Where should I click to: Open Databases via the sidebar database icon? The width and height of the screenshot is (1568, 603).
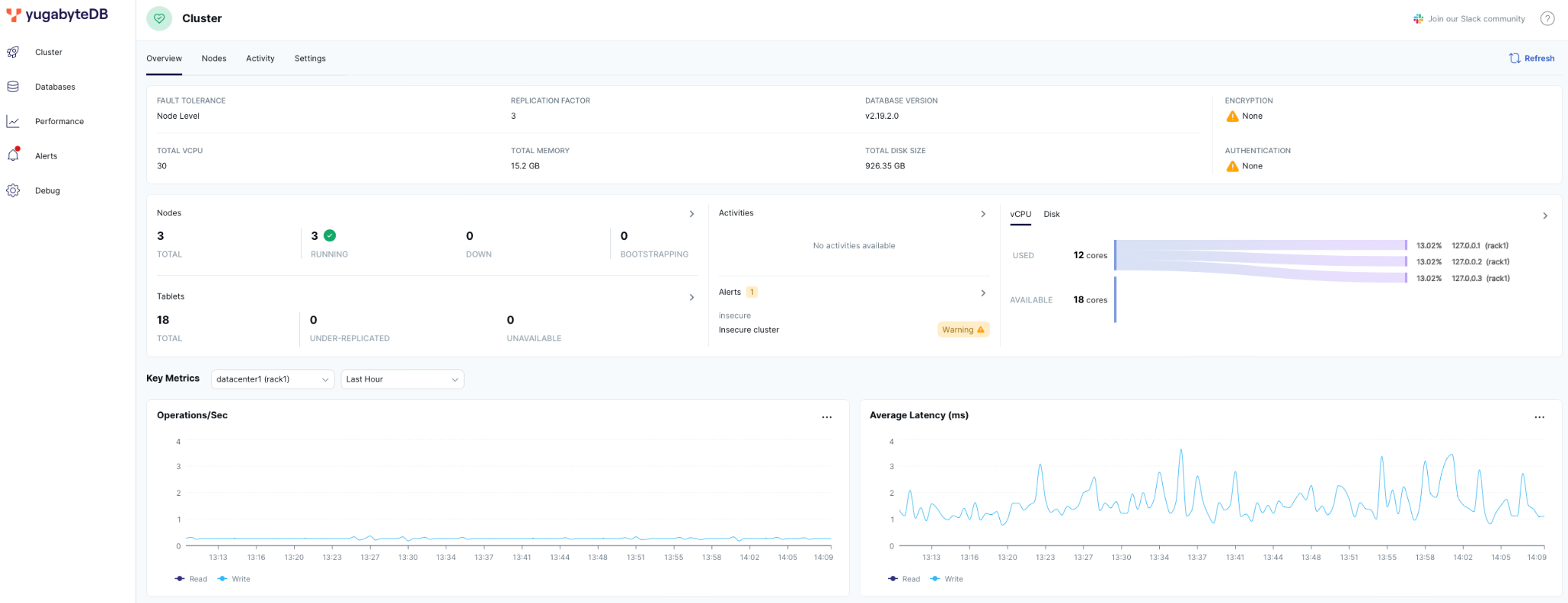coord(13,87)
